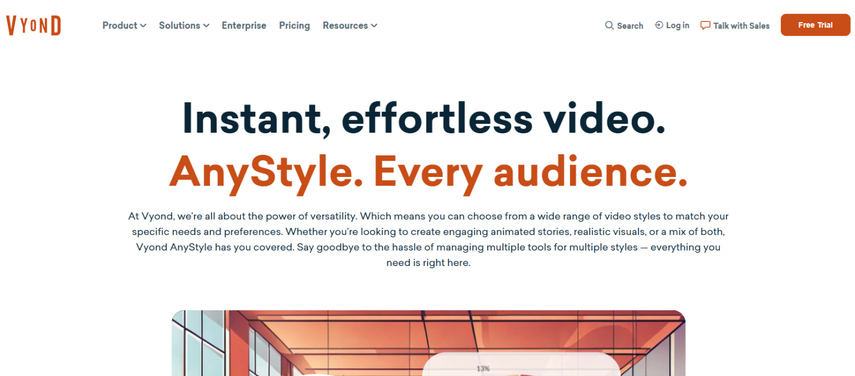Go to the Enterprise page
855x376 pixels.
(244, 26)
